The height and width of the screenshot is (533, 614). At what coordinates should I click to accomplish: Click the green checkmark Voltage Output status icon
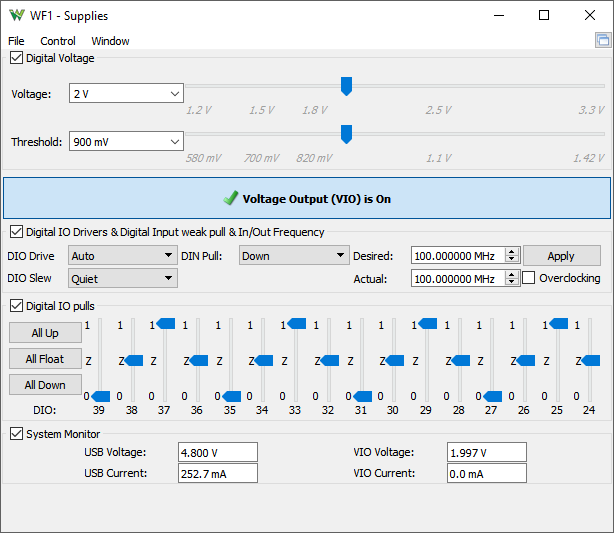point(231,198)
